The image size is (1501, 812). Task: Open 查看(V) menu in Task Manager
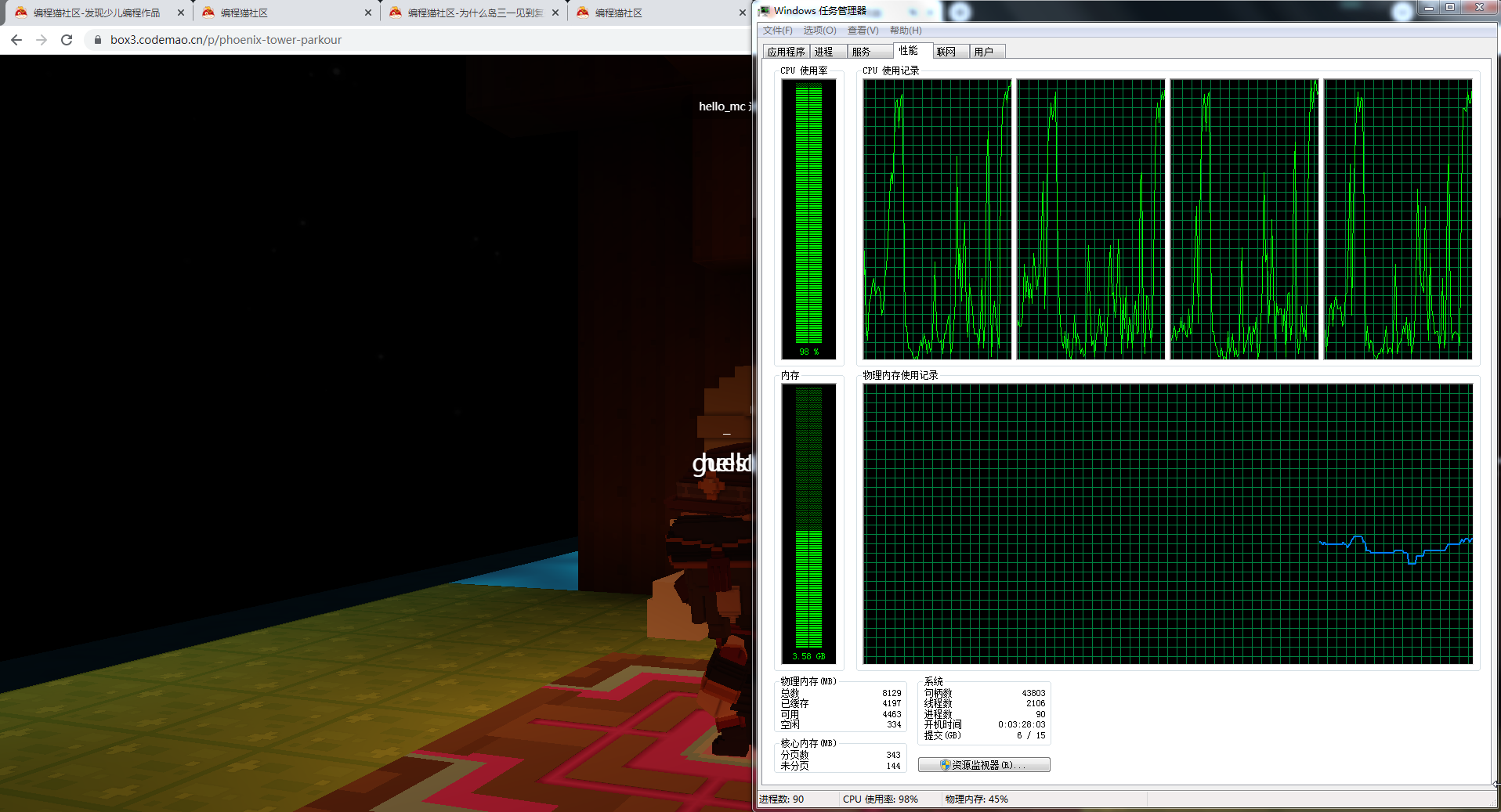(x=863, y=31)
